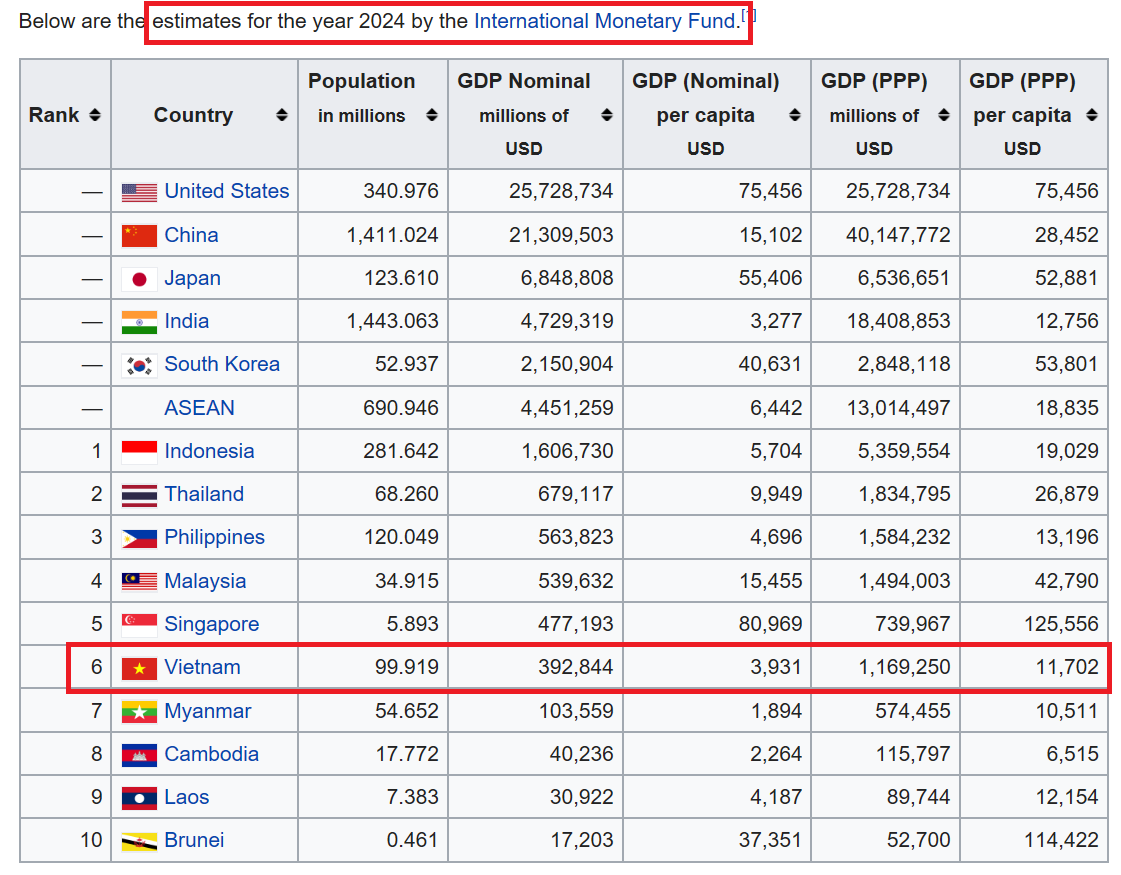Select India GDP PPP value 18,408,853

click(899, 321)
